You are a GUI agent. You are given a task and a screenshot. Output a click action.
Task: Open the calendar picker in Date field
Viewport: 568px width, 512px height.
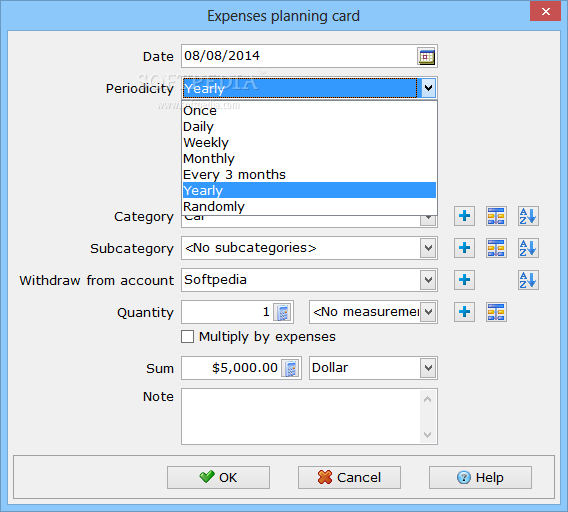pyautogui.click(x=426, y=57)
